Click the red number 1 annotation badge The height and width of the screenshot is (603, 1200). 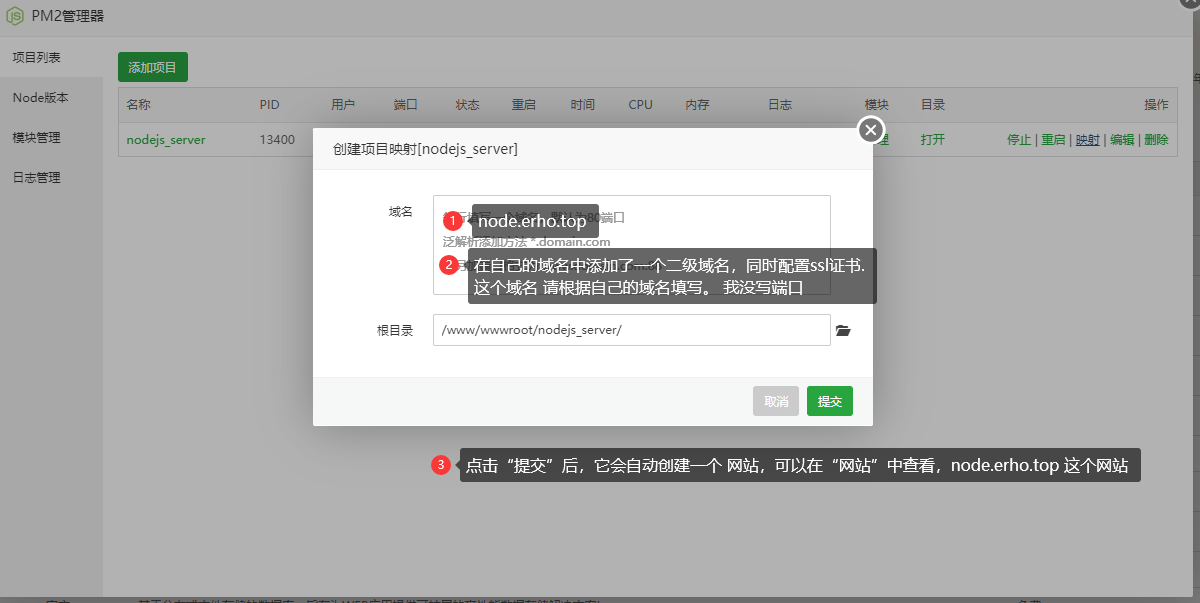[x=453, y=221]
